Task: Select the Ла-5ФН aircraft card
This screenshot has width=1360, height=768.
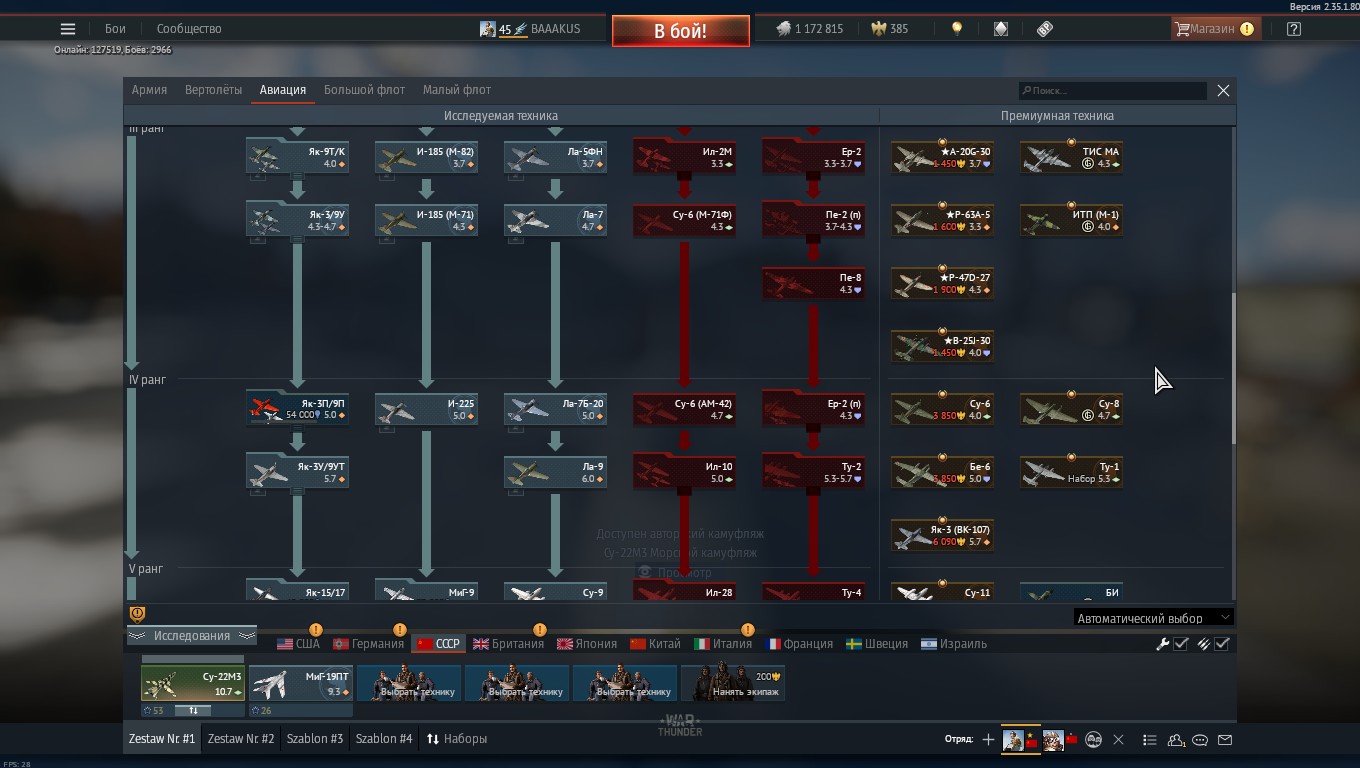Action: pyautogui.click(x=555, y=157)
